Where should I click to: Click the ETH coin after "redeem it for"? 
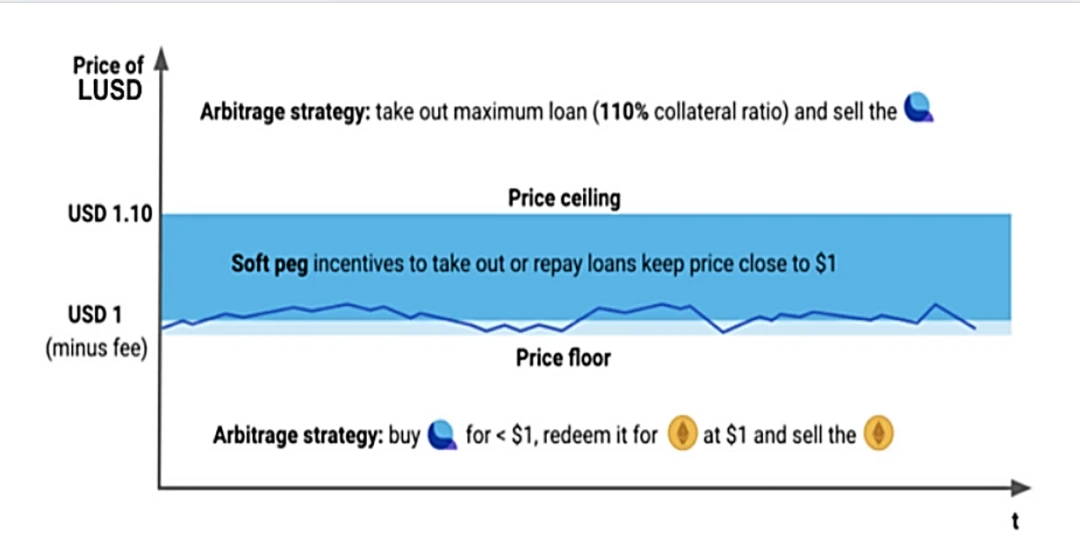[684, 436]
